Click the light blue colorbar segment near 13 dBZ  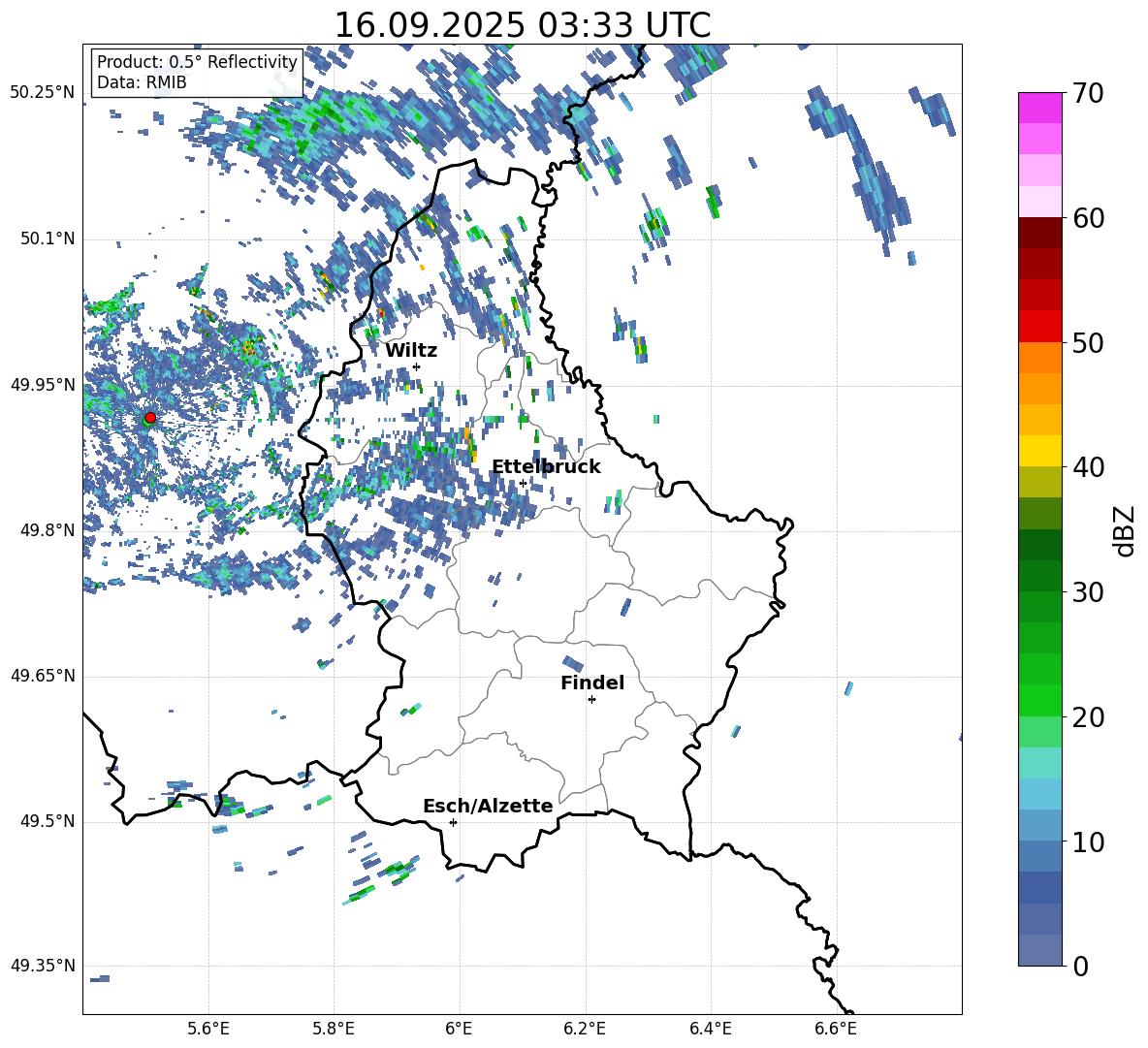(x=1040, y=794)
